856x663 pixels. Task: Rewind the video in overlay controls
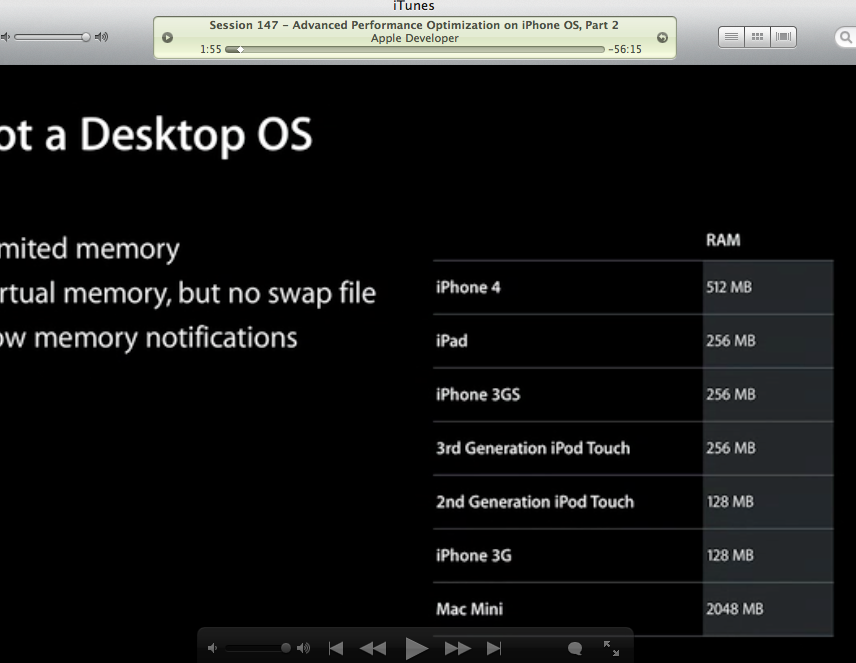pyautogui.click(x=373, y=649)
